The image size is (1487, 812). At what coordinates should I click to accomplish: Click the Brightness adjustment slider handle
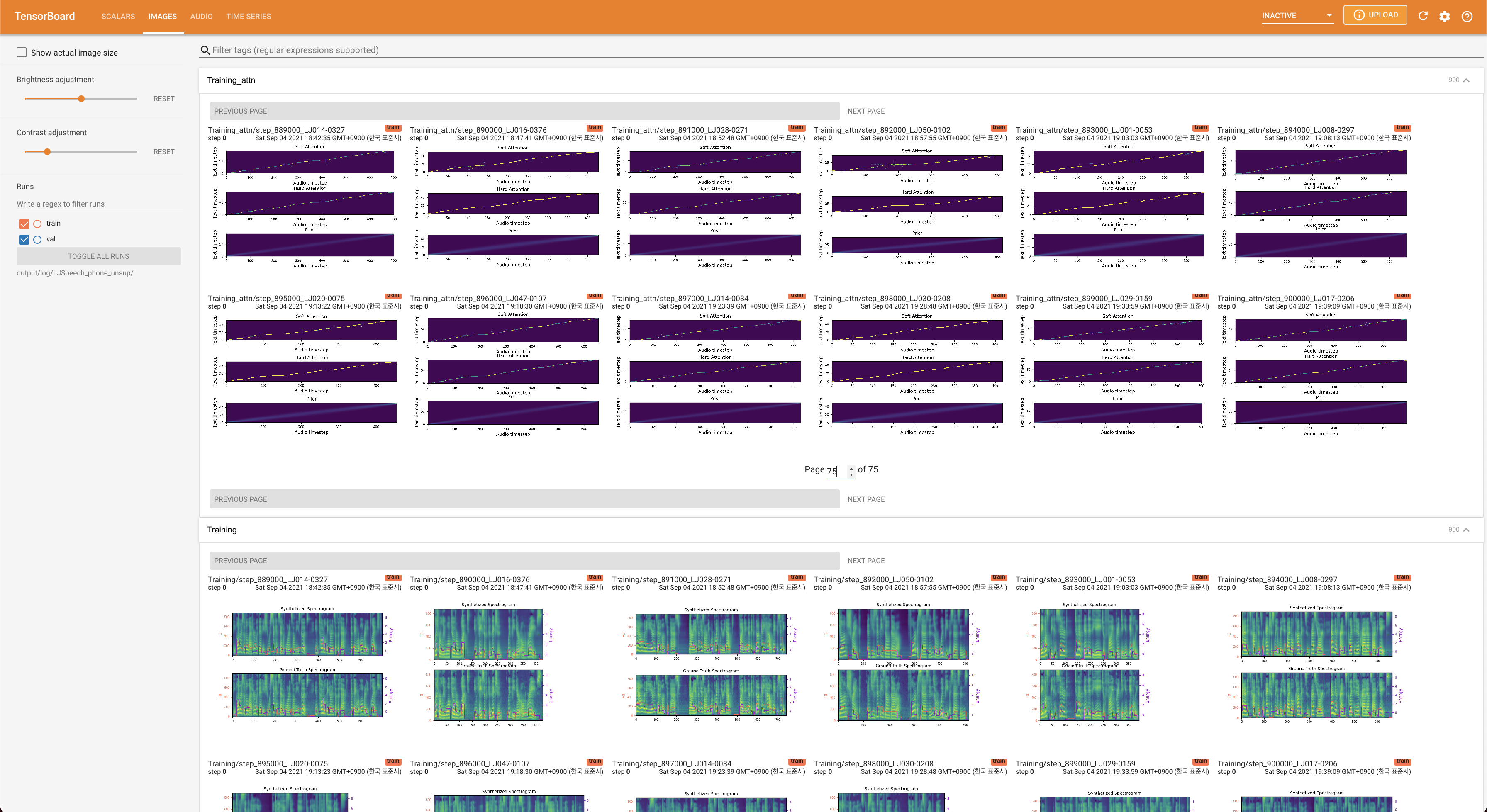[81, 99]
